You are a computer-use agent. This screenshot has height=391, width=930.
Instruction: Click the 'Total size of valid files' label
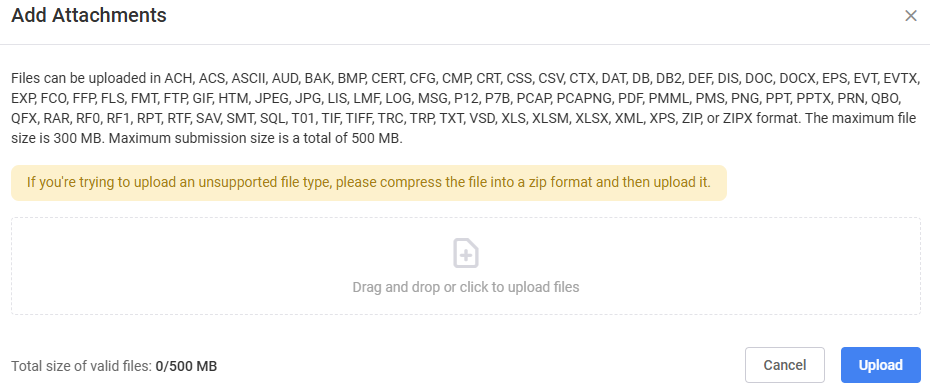82,366
